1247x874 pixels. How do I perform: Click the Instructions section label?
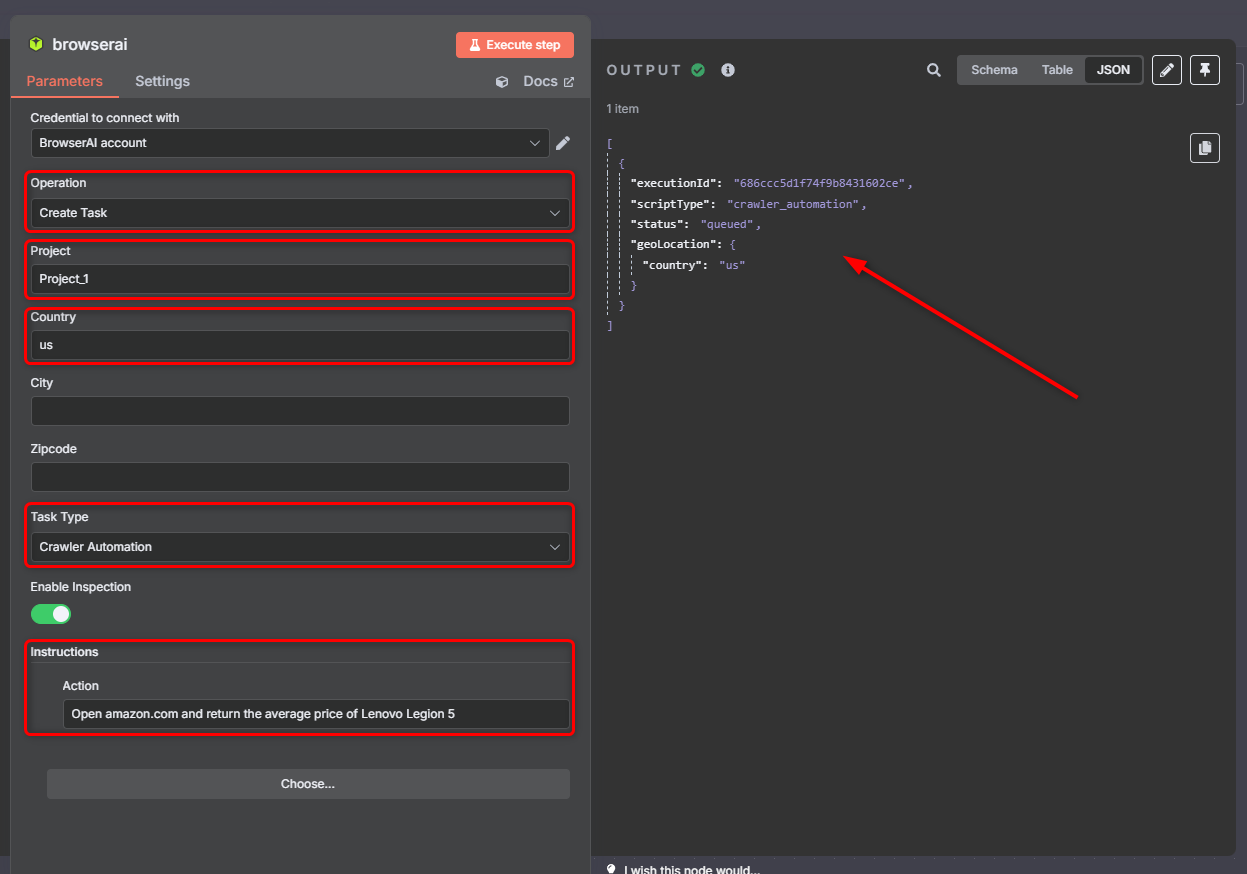click(64, 652)
